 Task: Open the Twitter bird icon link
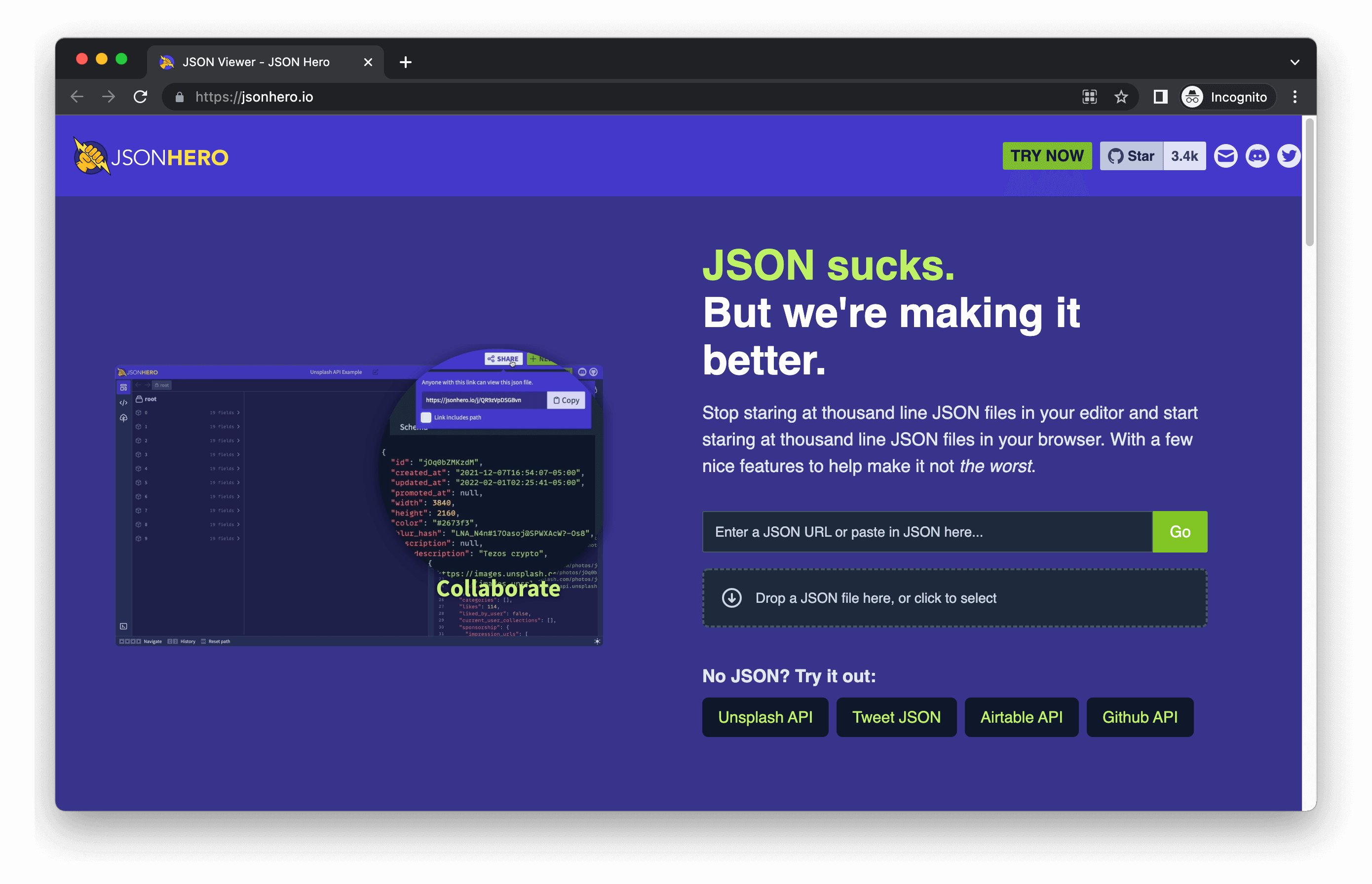1288,156
